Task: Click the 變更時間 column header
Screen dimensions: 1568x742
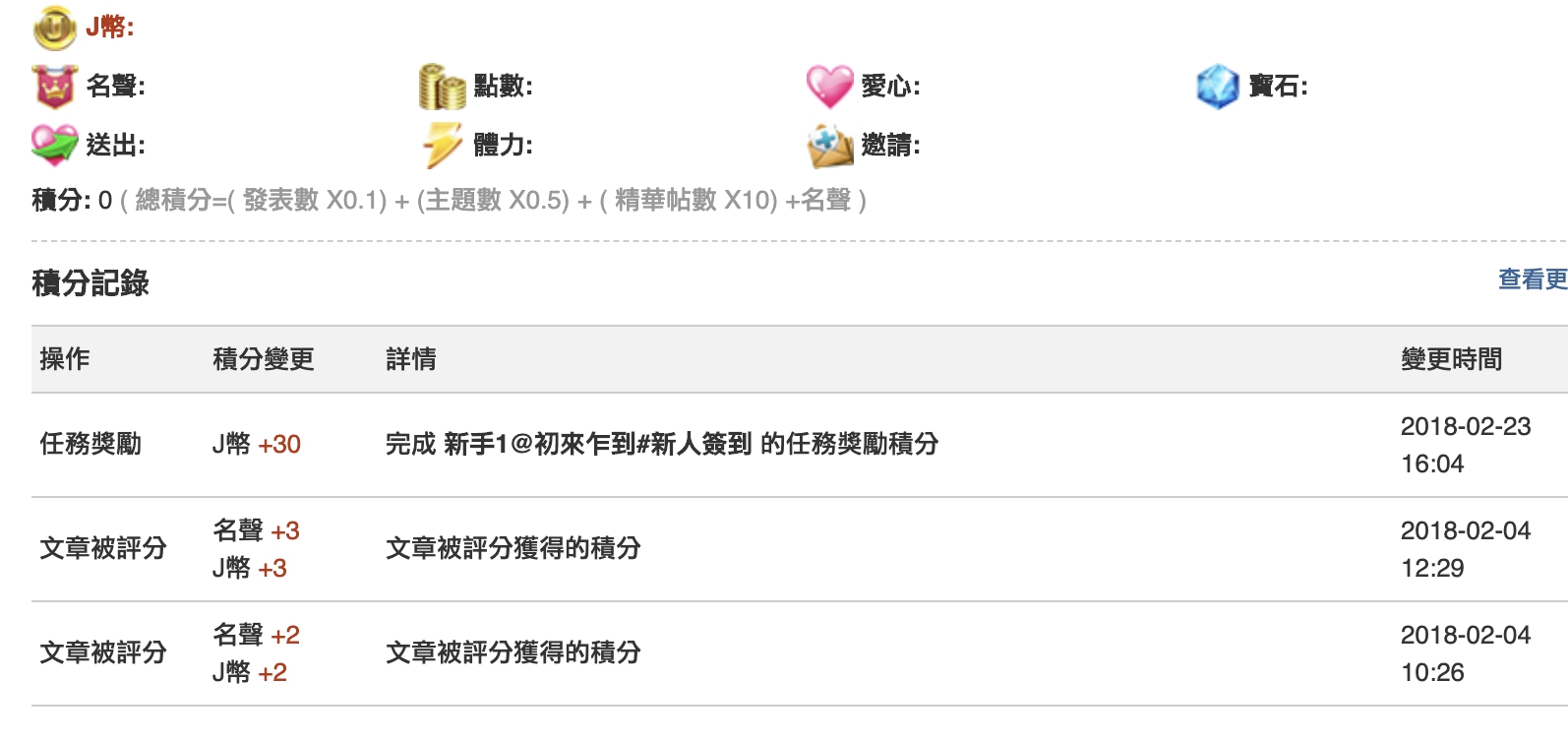Action: 1452,359
